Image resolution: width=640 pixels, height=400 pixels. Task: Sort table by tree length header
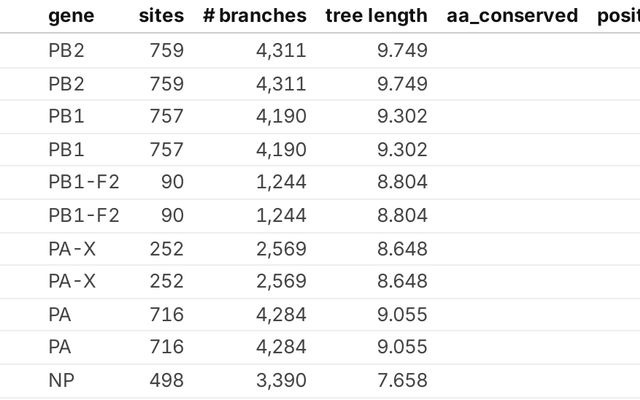(x=376, y=16)
